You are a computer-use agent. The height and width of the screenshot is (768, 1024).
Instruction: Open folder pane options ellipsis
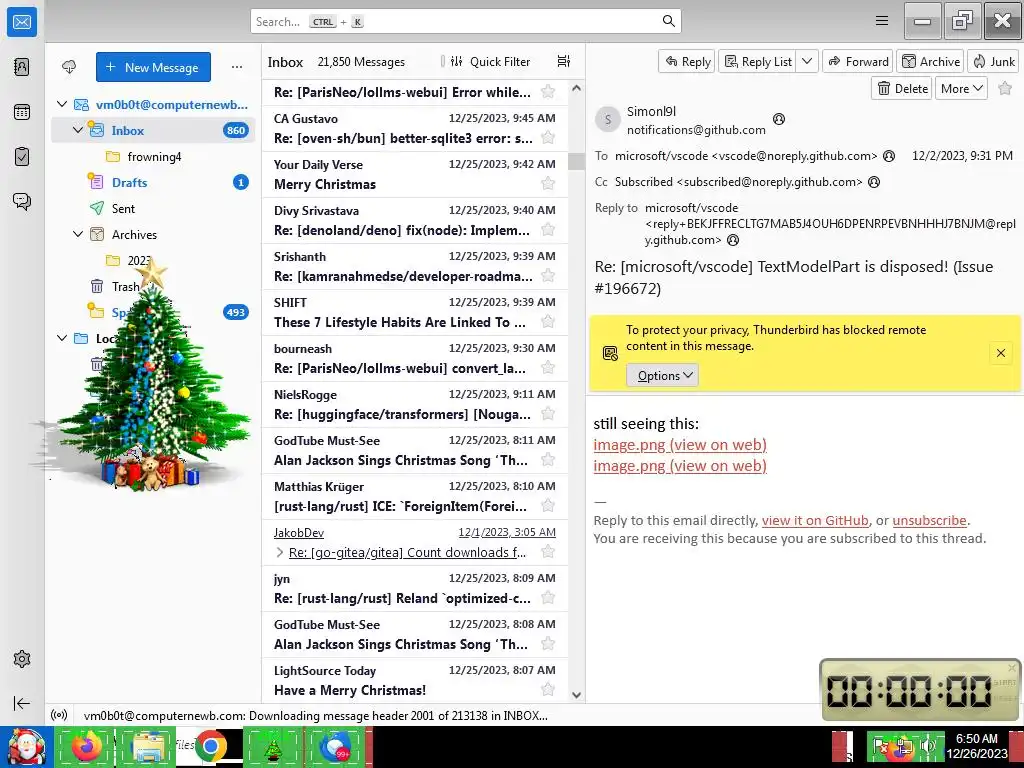pyautogui.click(x=237, y=67)
